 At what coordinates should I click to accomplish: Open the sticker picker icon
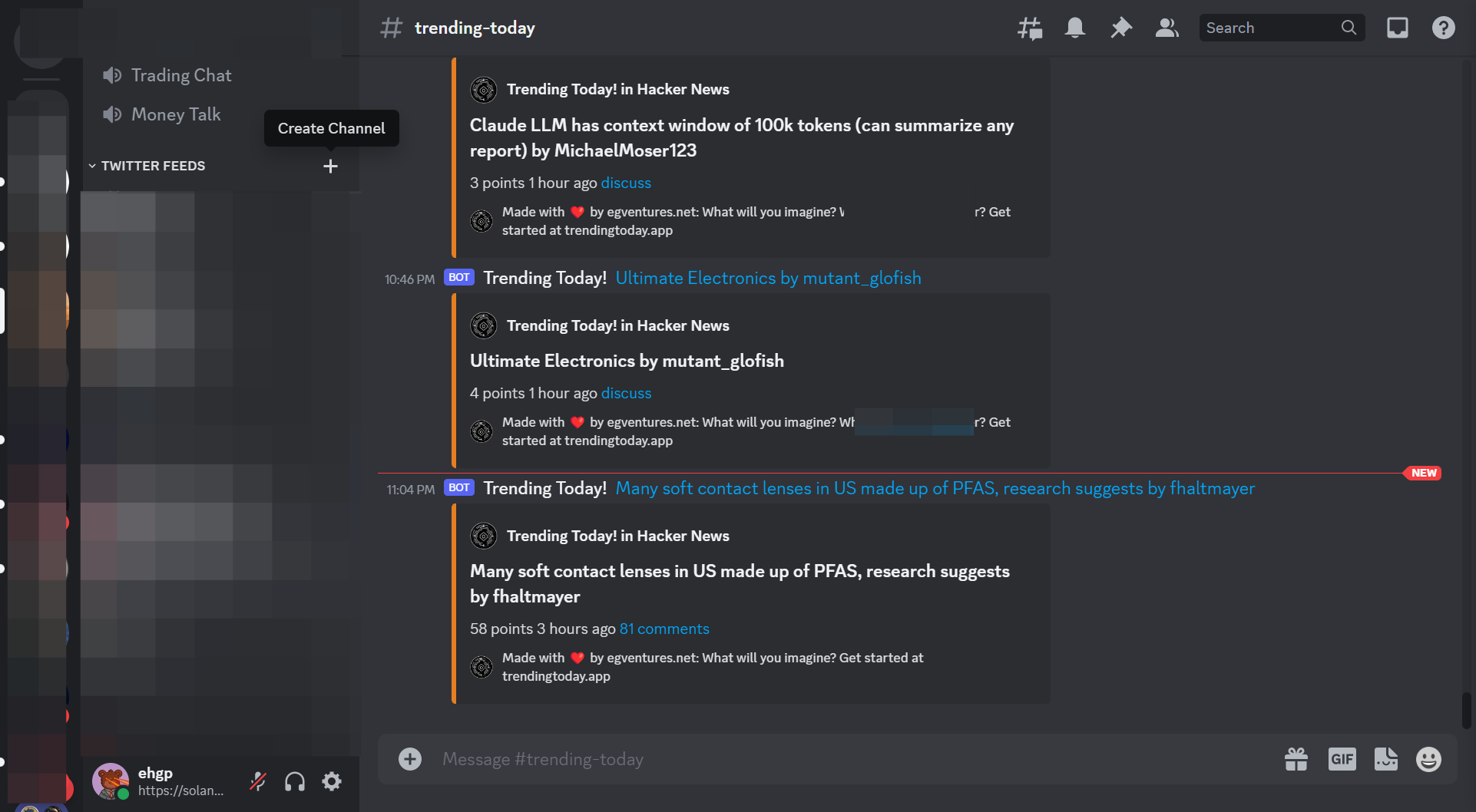pyautogui.click(x=1386, y=759)
